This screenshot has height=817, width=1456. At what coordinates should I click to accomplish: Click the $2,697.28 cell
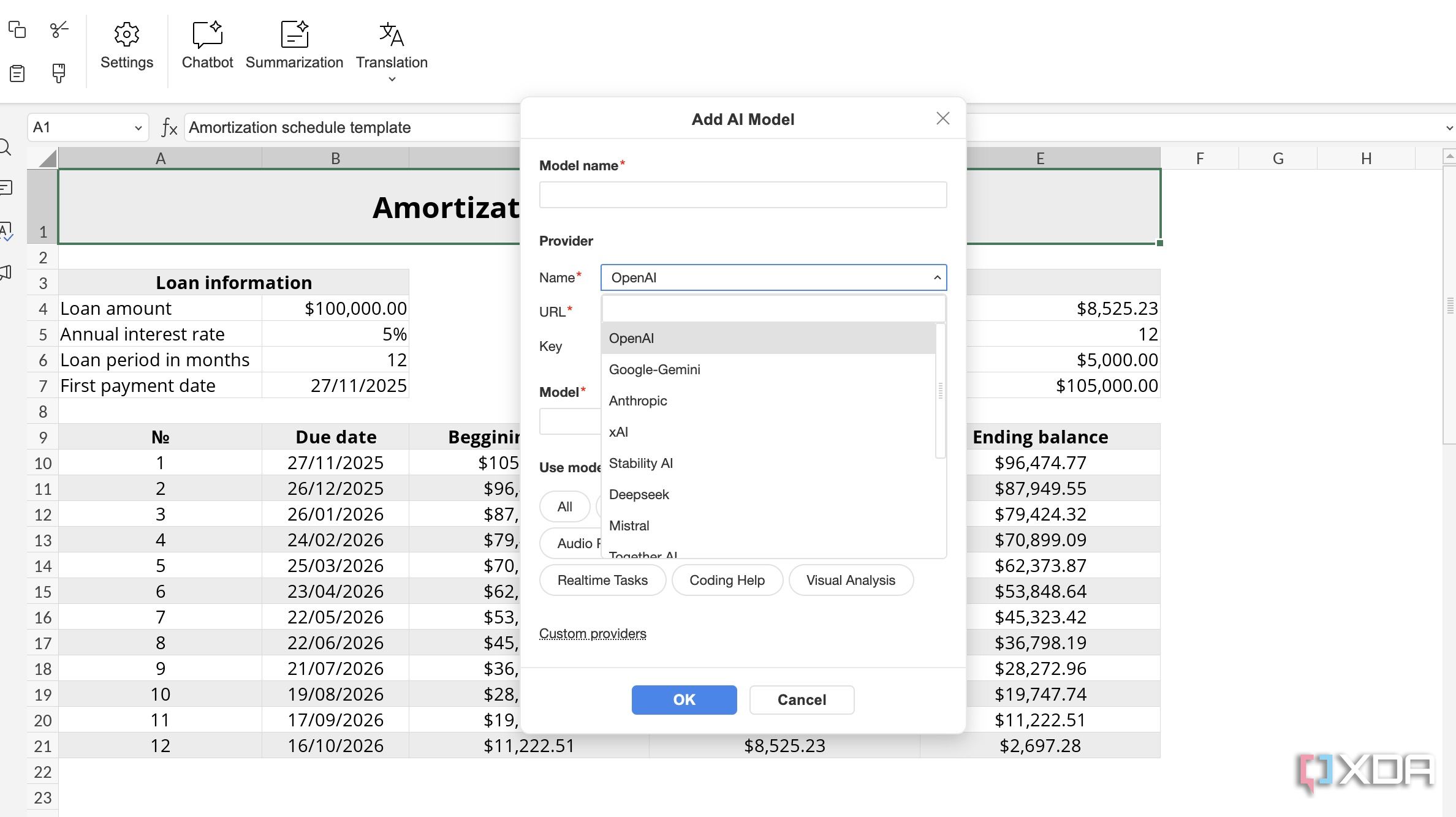(1040, 745)
